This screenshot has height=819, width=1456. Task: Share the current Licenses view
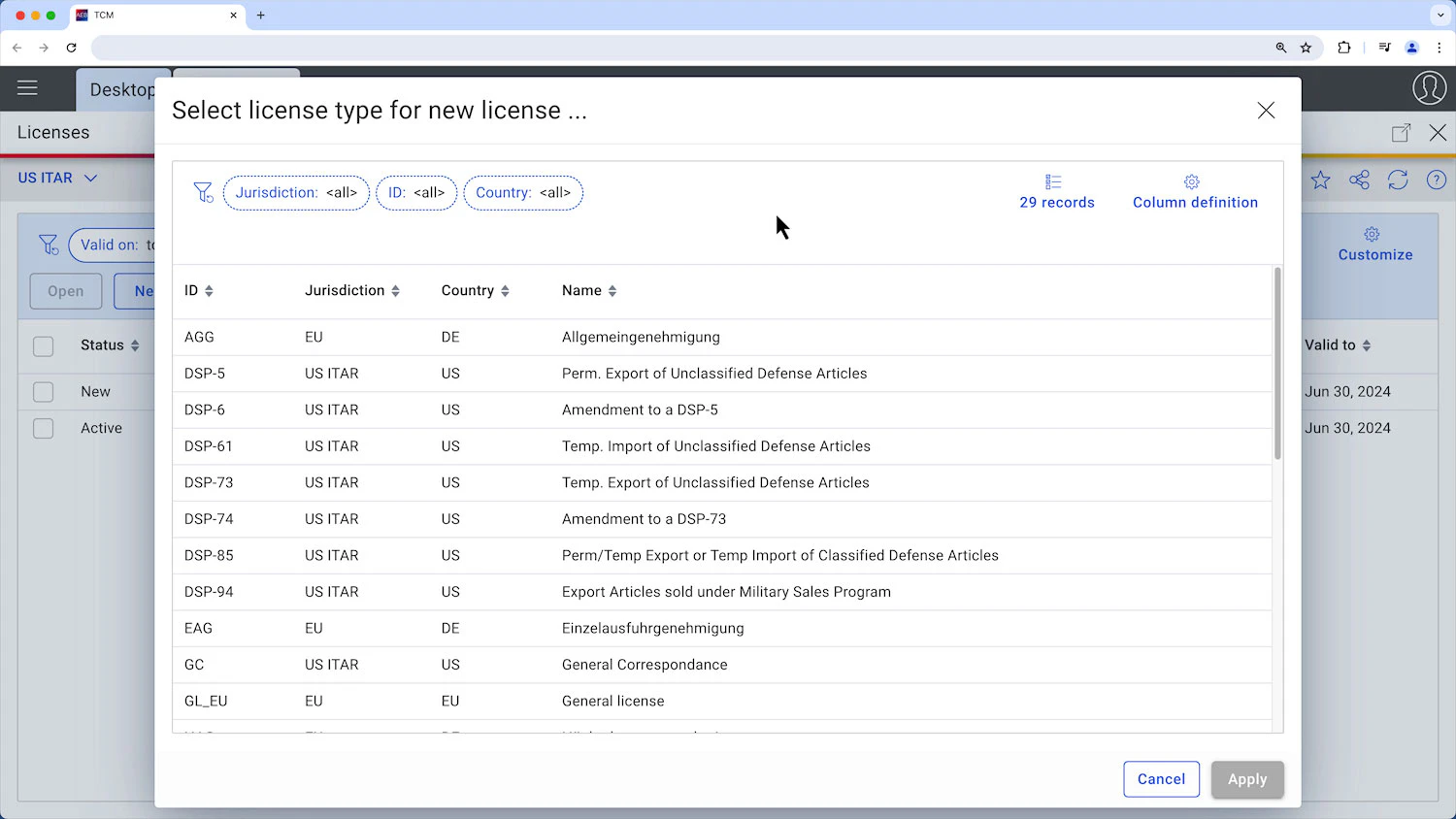coord(1359,180)
